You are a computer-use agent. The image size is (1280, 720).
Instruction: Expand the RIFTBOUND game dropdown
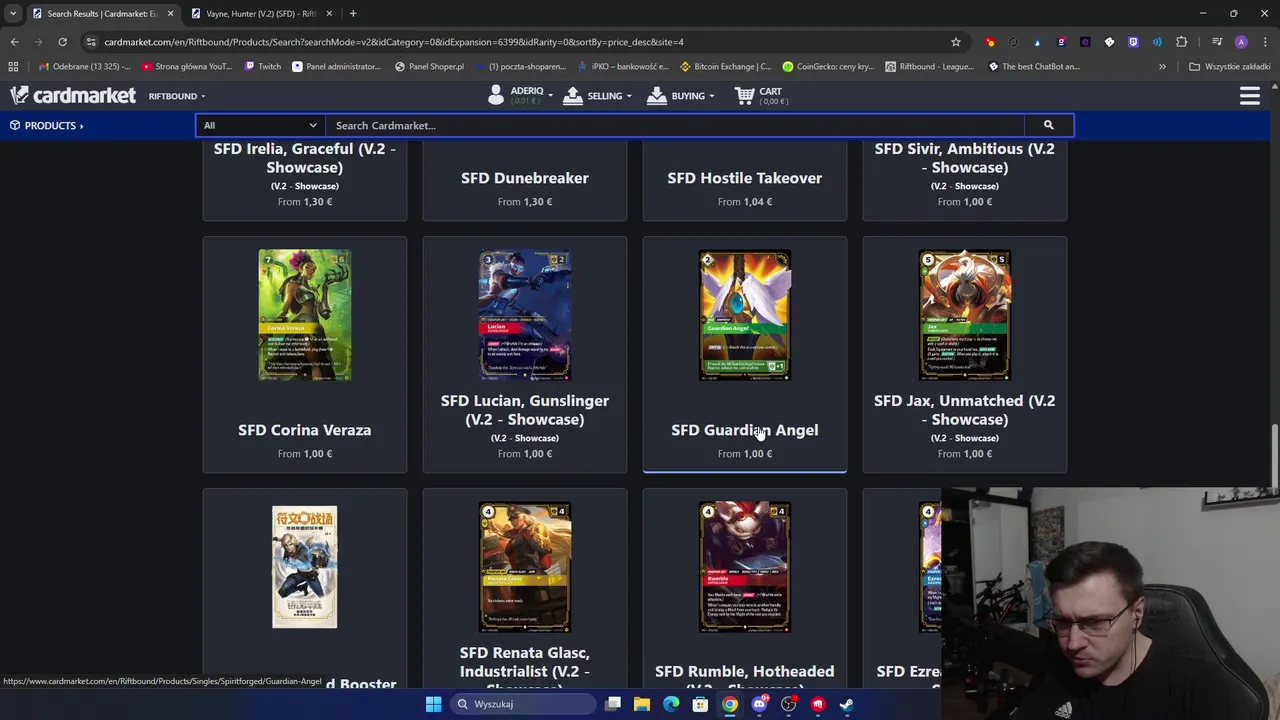177,96
